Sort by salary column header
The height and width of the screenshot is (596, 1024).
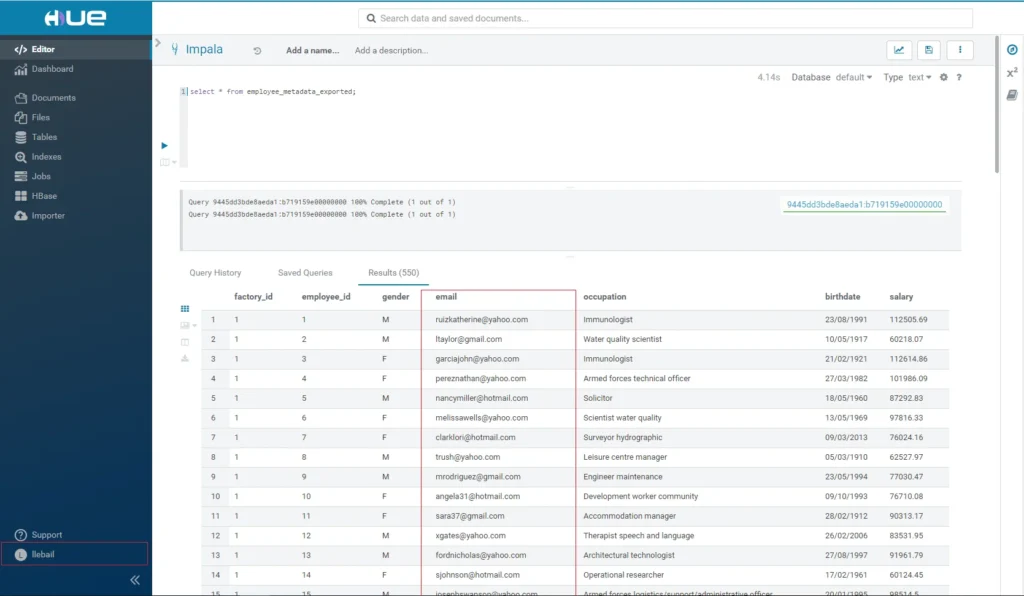[x=901, y=297]
